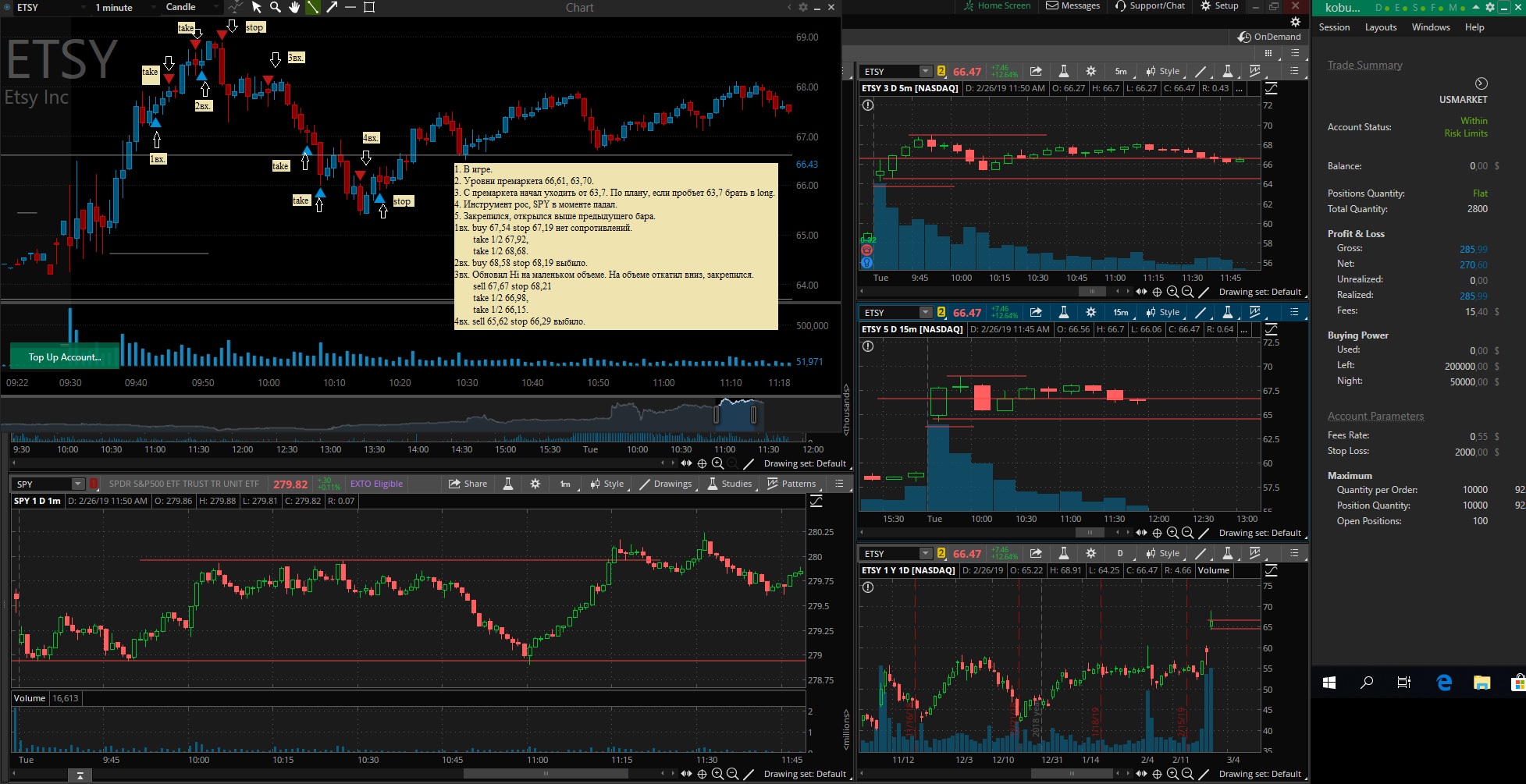The width and height of the screenshot is (1526, 784).
Task: Open Support/Chat
Action: tap(1150, 5)
